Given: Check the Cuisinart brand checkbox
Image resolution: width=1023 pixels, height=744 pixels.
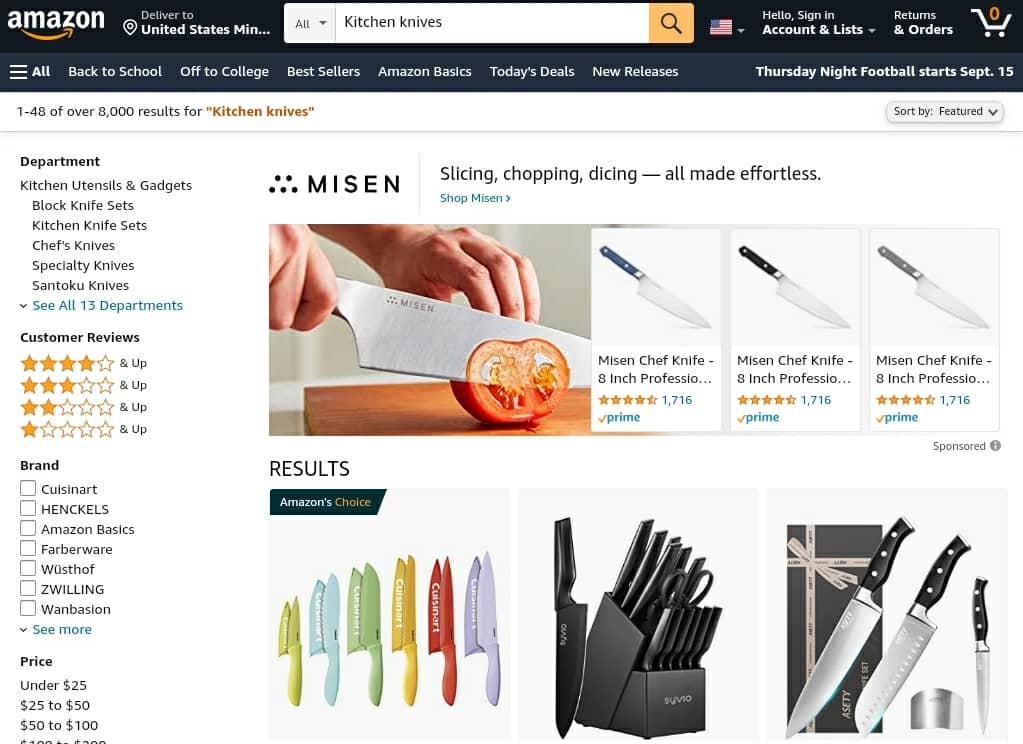Looking at the screenshot, I should point(28,488).
